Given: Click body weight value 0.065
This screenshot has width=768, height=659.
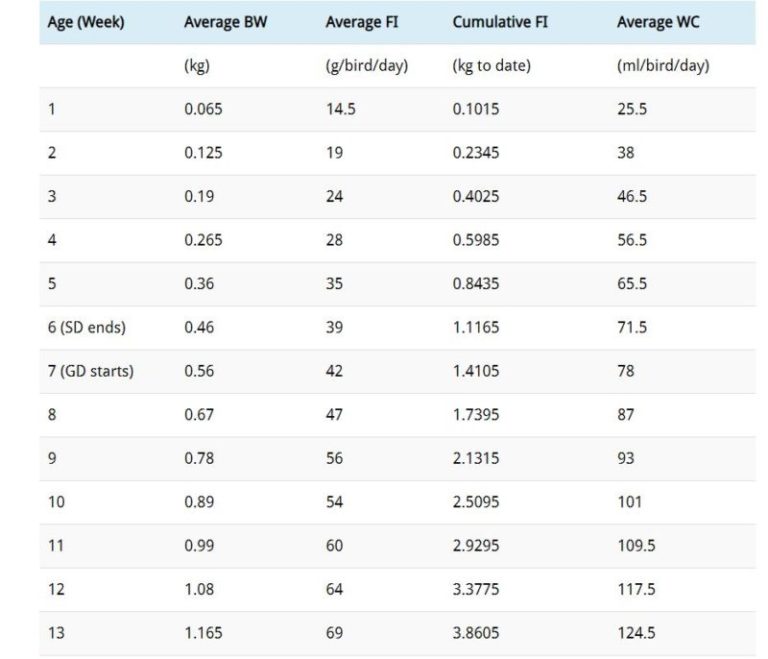Looking at the screenshot, I should point(203,109).
